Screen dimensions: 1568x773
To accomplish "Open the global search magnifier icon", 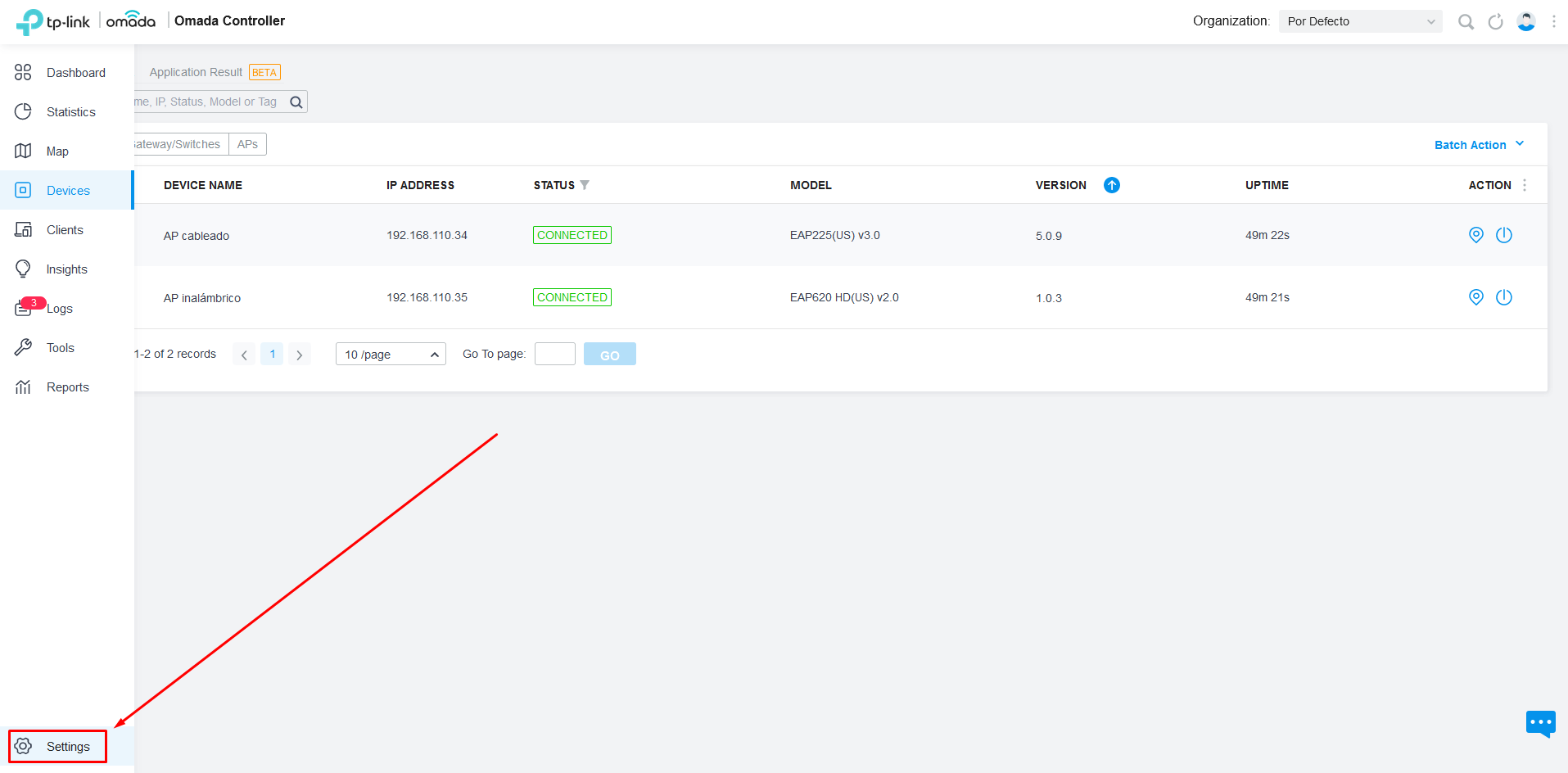I will (x=1466, y=22).
